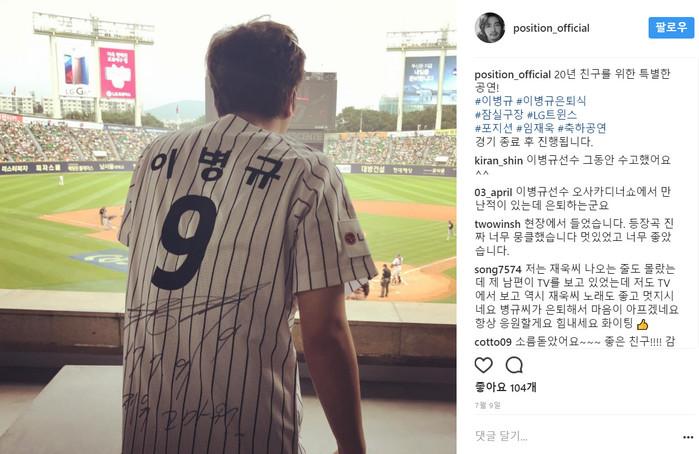Open the #임재욱 hashtag
The width and height of the screenshot is (699, 454).
[535, 128]
